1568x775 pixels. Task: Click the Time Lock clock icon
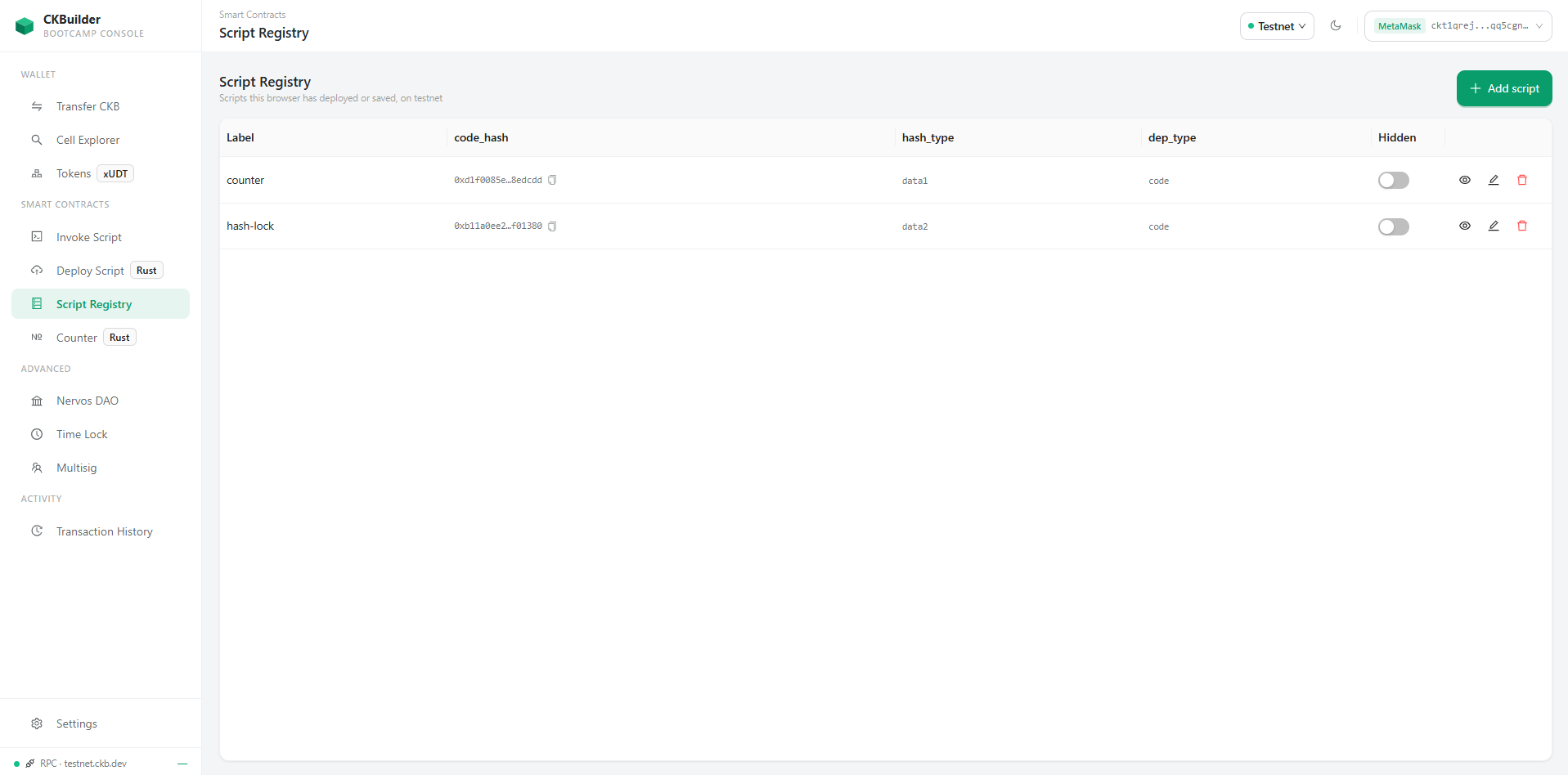point(37,434)
